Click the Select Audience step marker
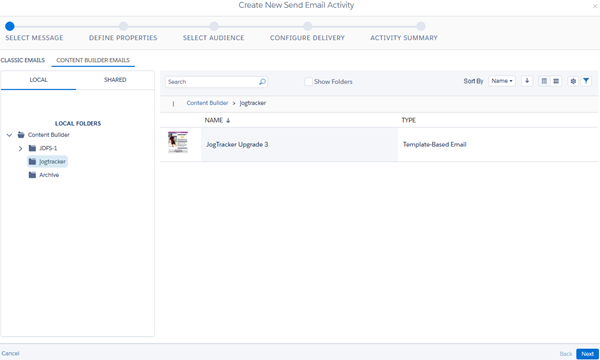Image resolution: width=600 pixels, height=360 pixels. click(x=214, y=26)
